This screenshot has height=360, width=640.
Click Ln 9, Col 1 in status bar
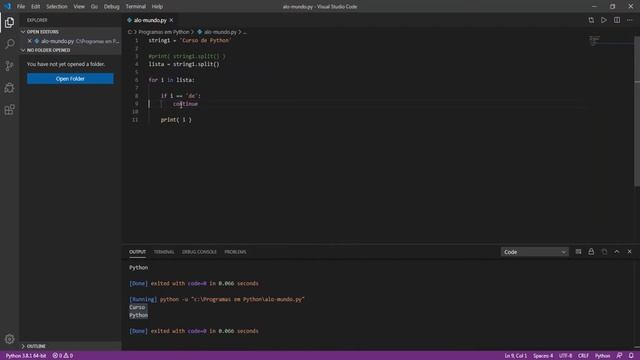516,356
